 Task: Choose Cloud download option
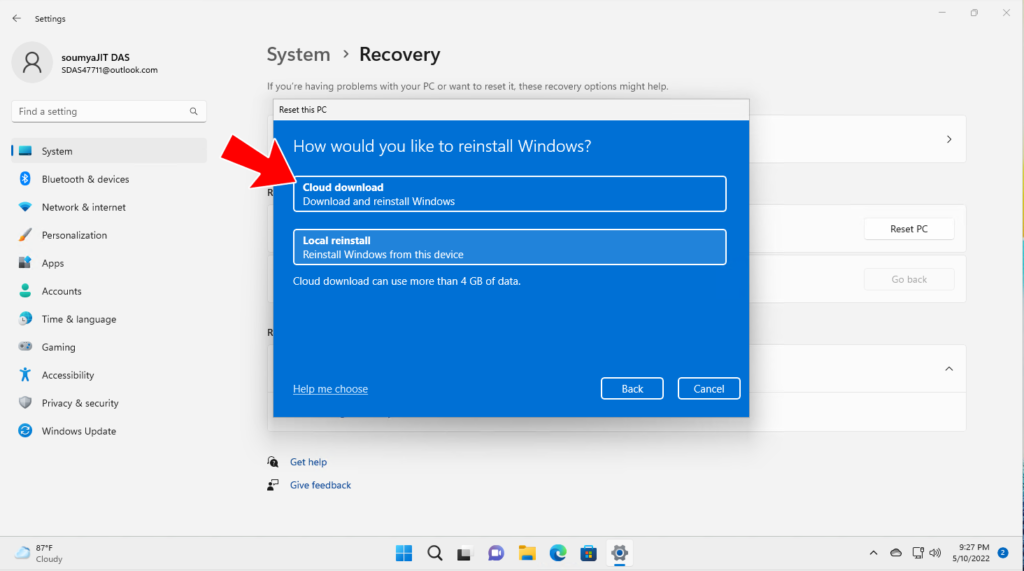coord(509,194)
